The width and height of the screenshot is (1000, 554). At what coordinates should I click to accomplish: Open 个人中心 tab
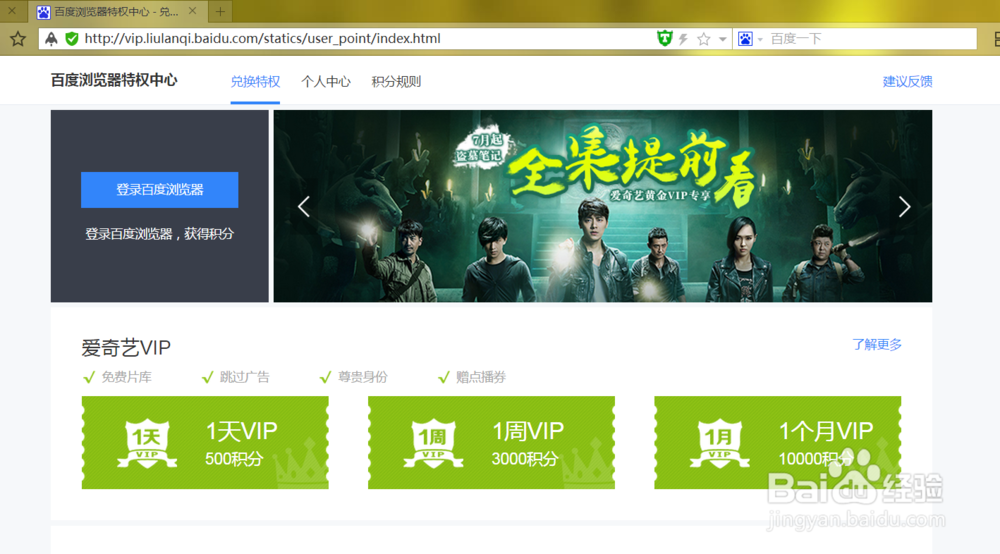[x=326, y=82]
